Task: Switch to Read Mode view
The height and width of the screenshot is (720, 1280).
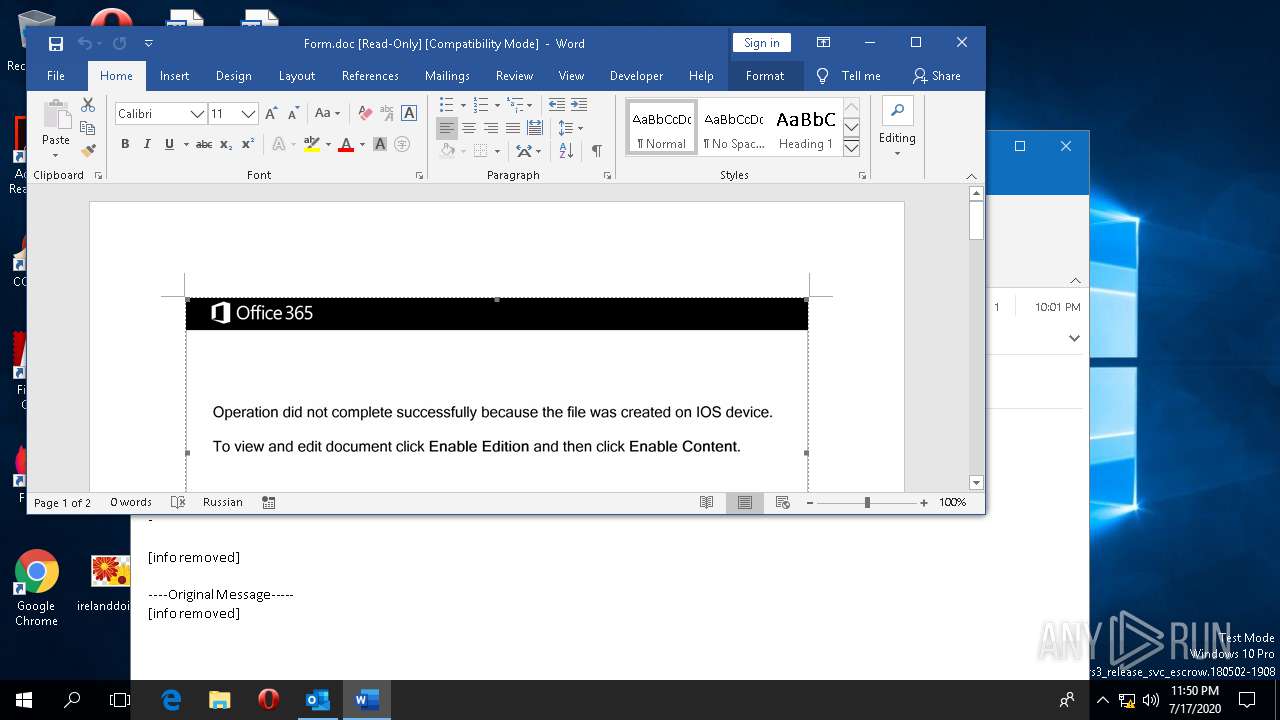Action: click(x=707, y=502)
